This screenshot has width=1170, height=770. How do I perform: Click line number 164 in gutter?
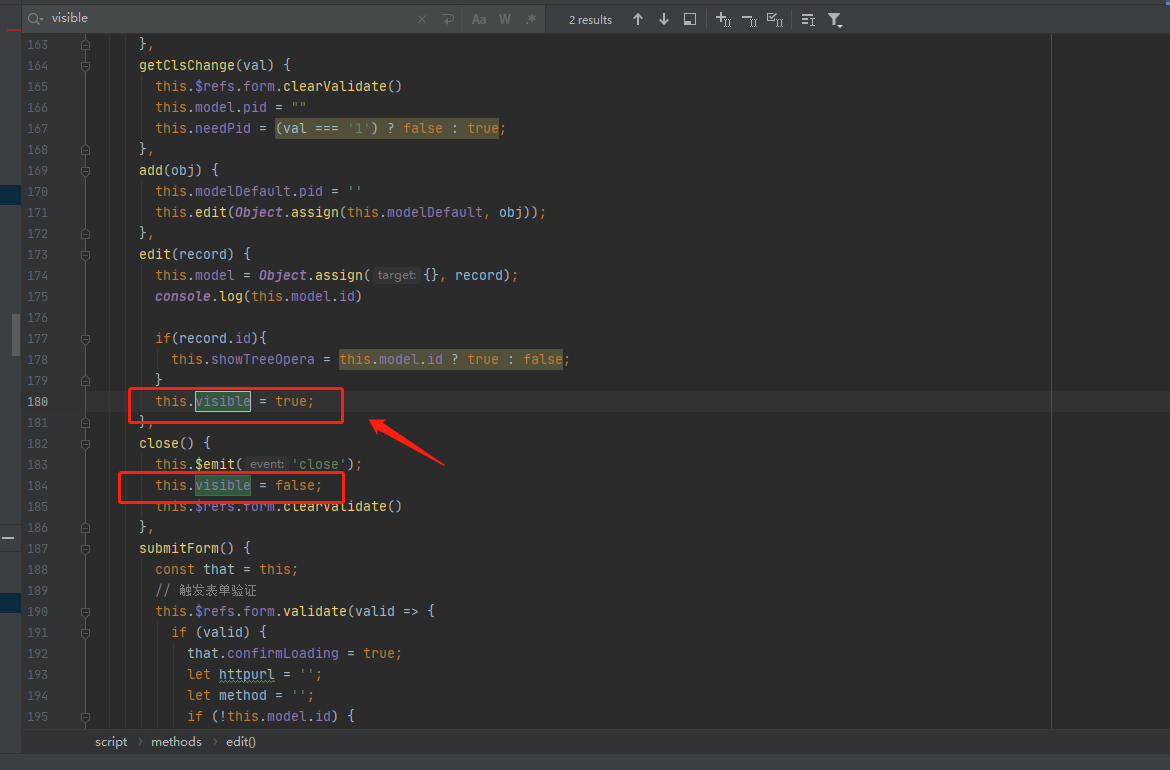tap(37, 66)
